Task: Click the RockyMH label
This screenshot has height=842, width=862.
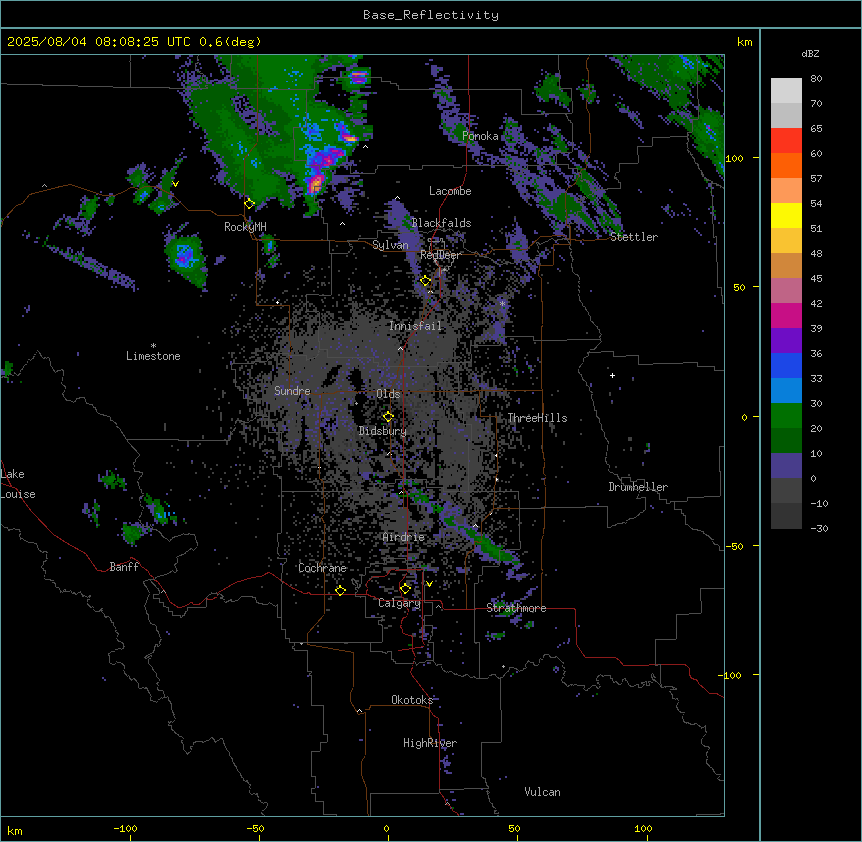Action: click(x=245, y=227)
